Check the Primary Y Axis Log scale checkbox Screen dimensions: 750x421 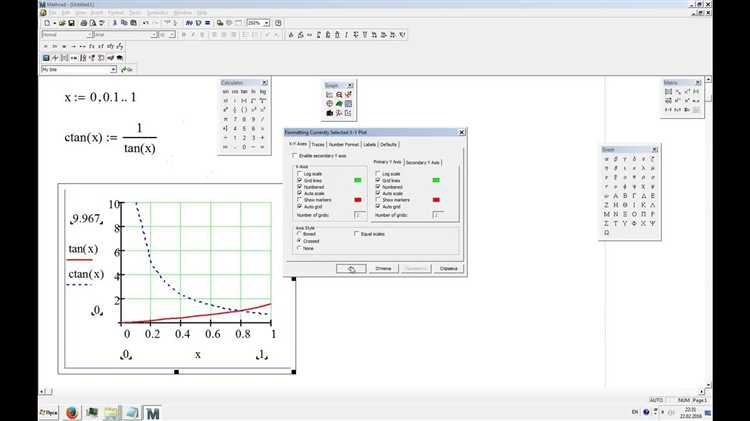(x=378, y=174)
